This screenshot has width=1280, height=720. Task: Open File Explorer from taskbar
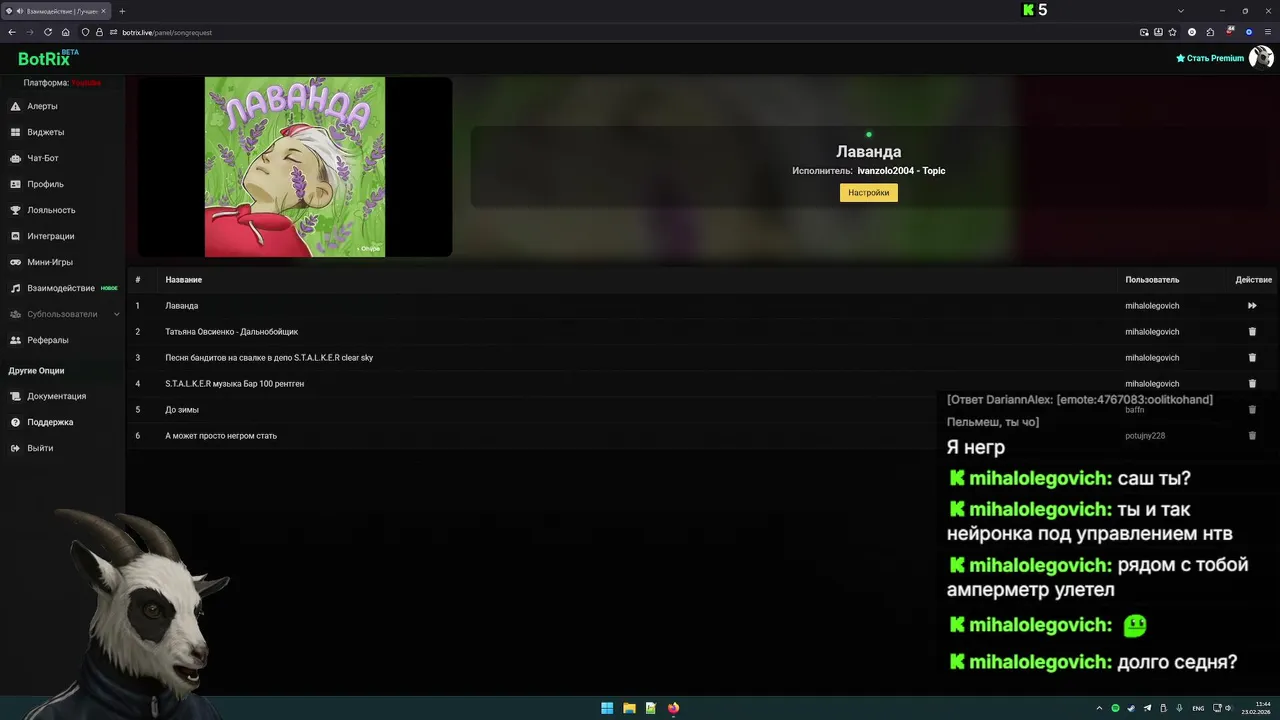[x=629, y=708]
